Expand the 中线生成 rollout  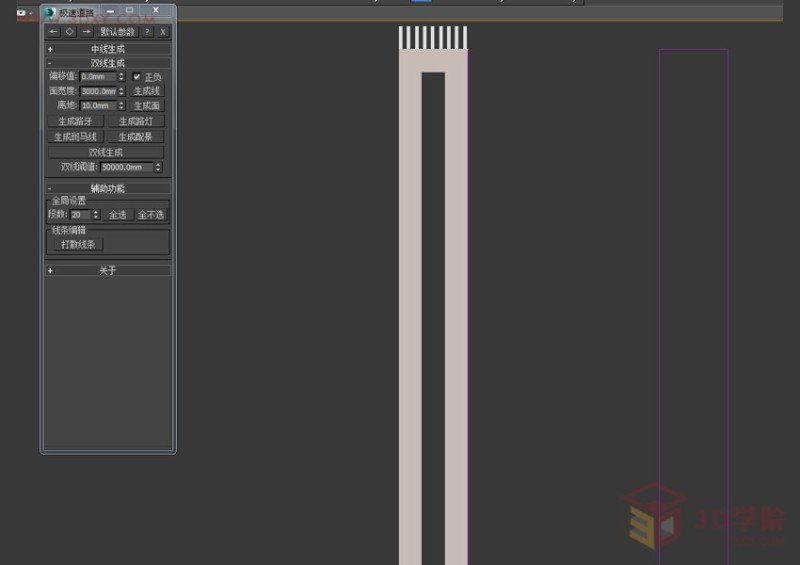pos(108,49)
